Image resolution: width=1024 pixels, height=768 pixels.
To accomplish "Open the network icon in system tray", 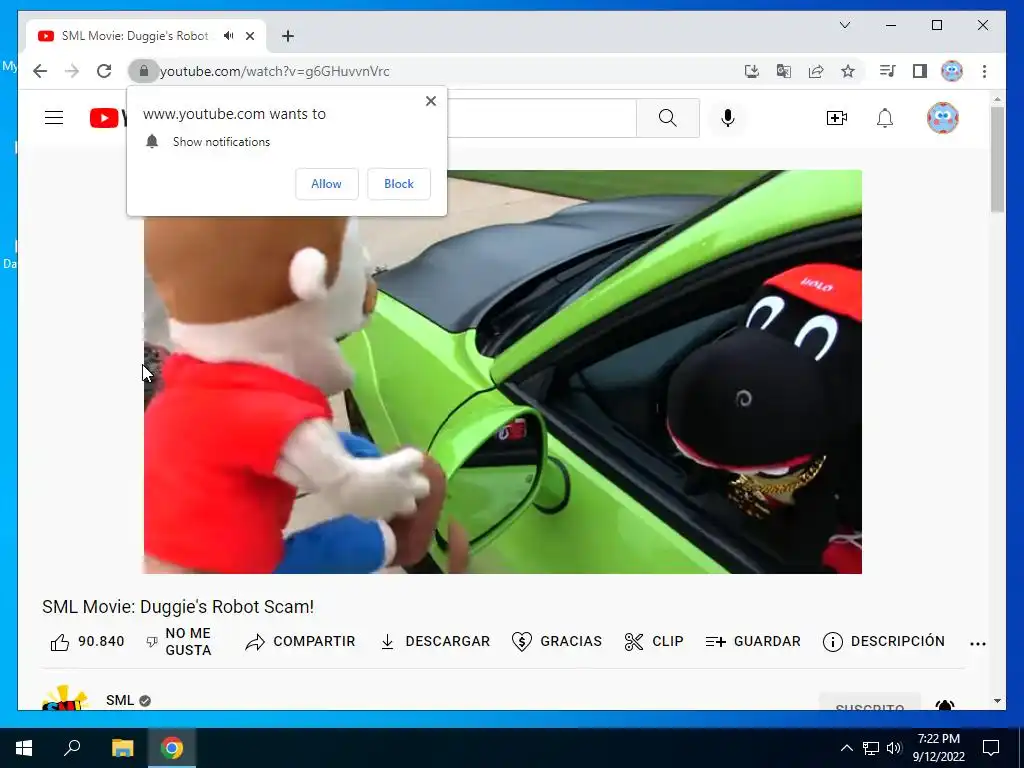I will point(871,748).
